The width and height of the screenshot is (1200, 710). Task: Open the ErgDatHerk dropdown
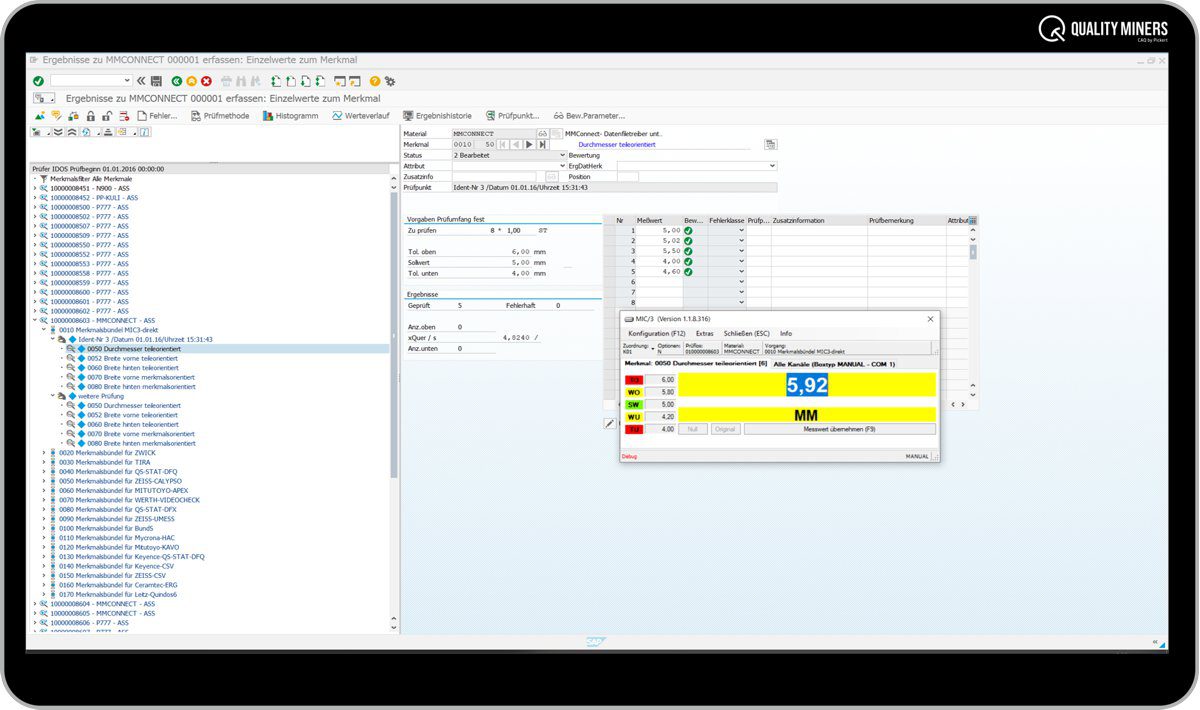pyautogui.click(x=773, y=165)
